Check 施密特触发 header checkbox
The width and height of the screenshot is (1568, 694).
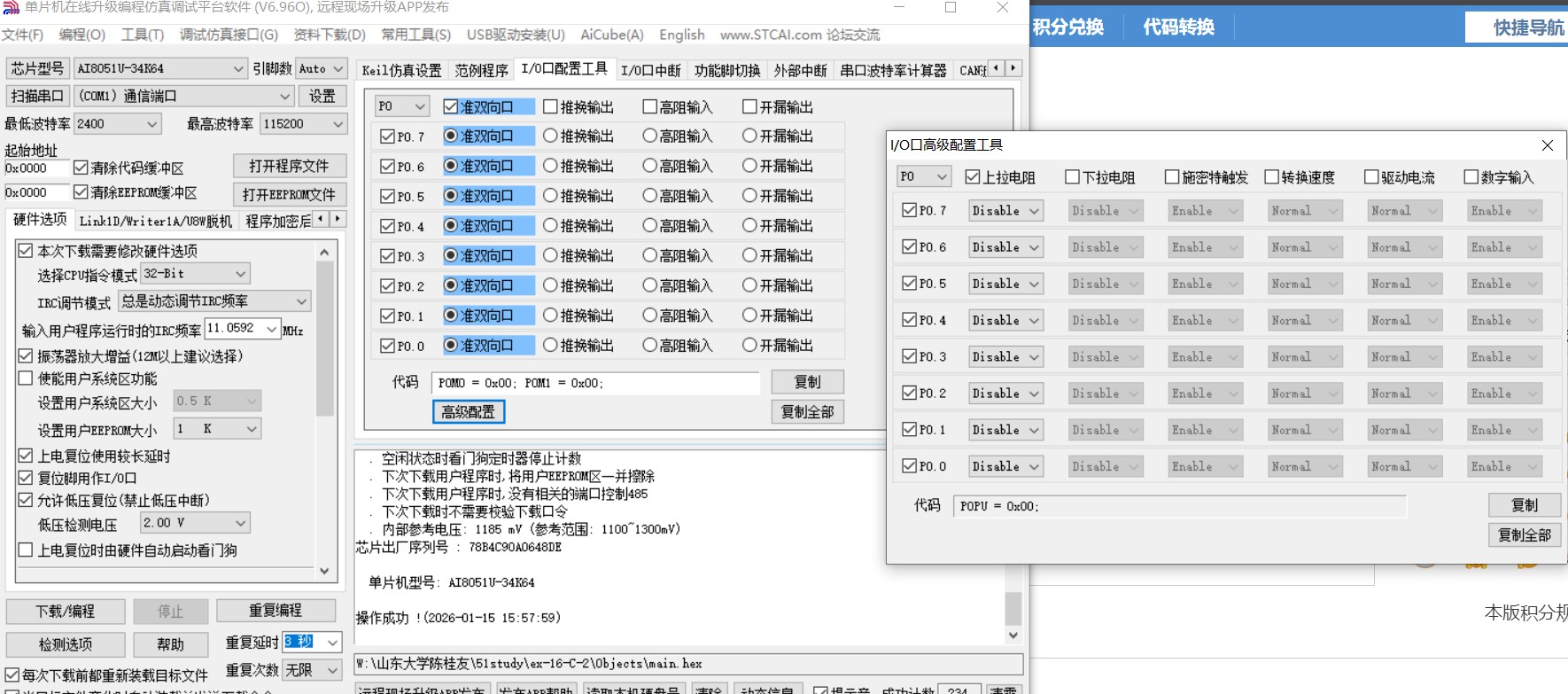click(x=1172, y=177)
